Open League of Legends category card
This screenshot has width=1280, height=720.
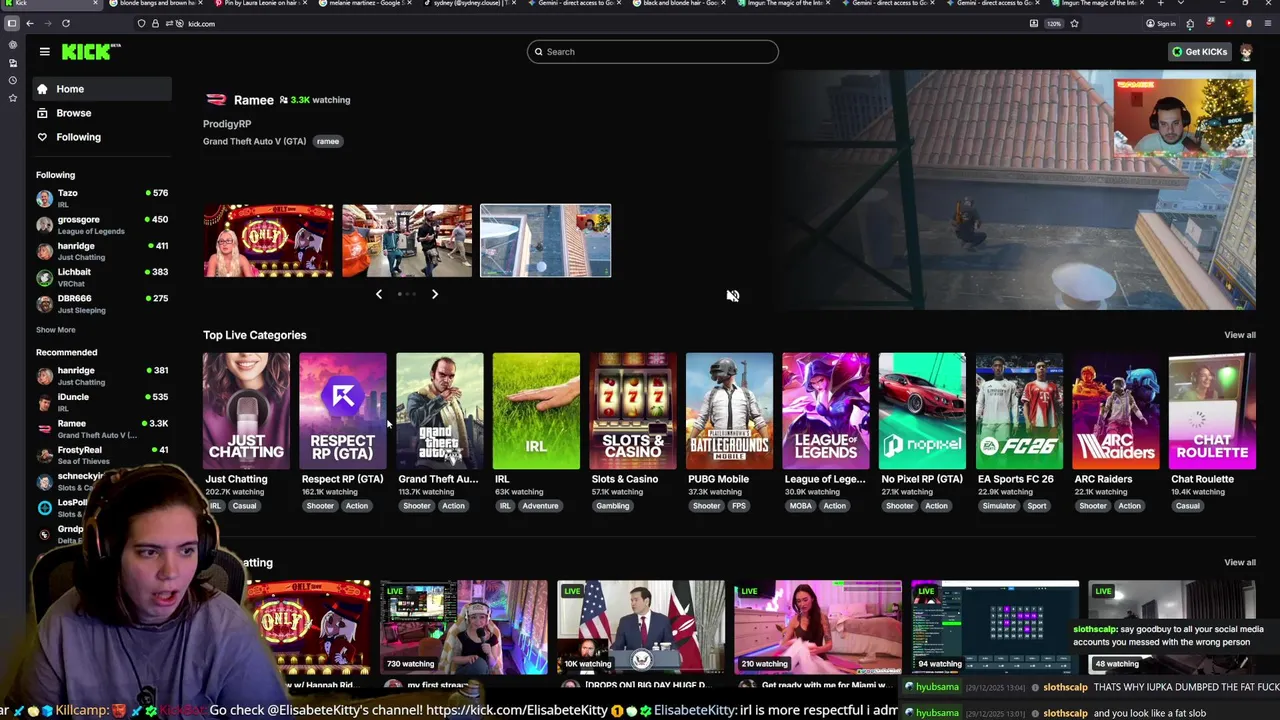(825, 411)
